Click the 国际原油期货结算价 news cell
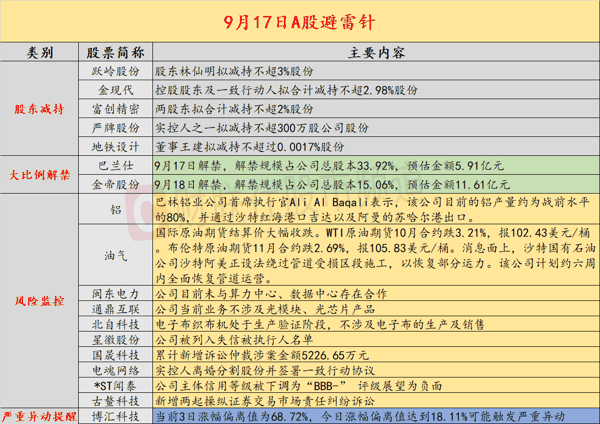600x424 pixels. [x=376, y=255]
